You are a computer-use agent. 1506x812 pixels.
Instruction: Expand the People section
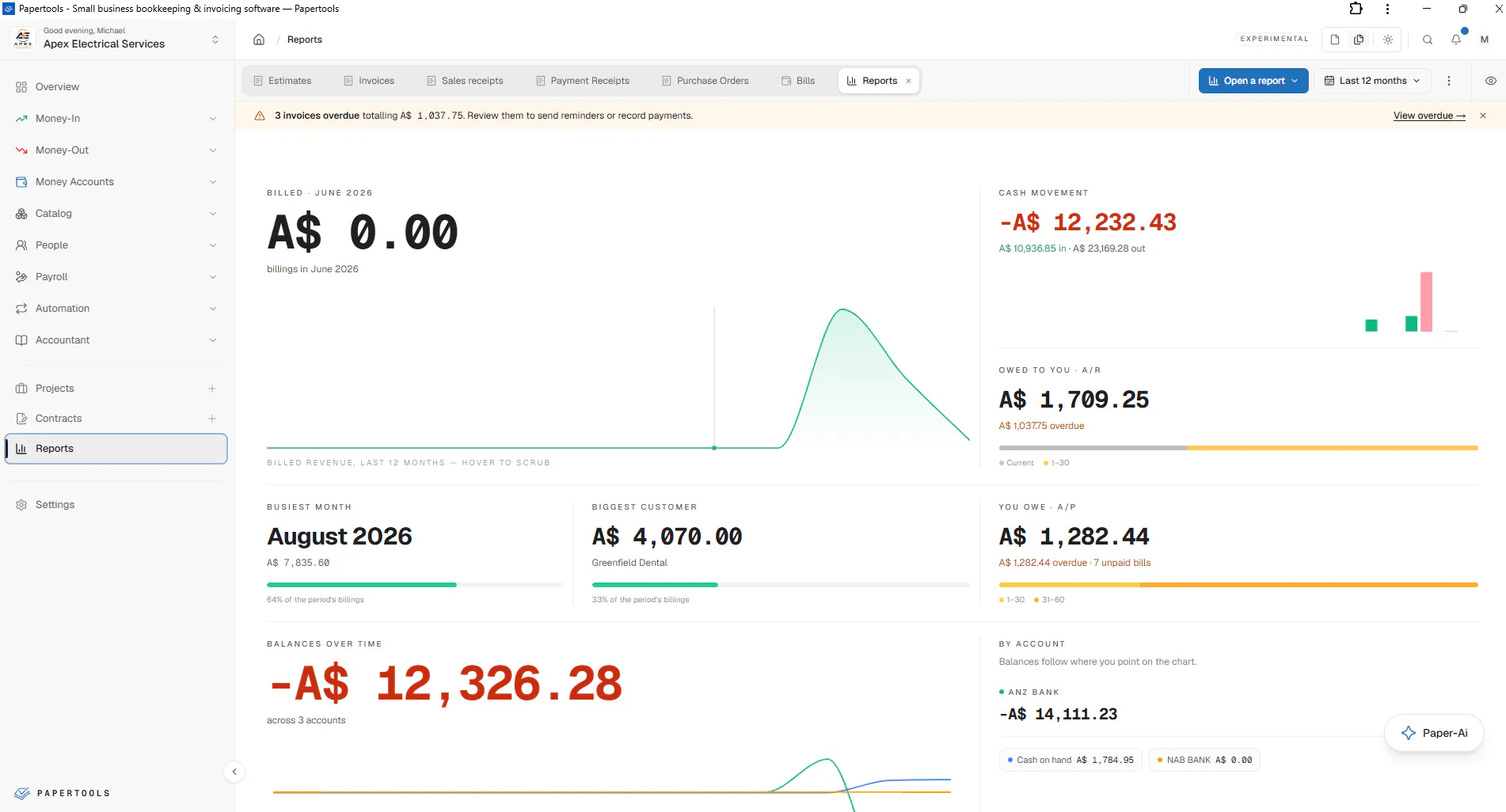click(x=116, y=245)
